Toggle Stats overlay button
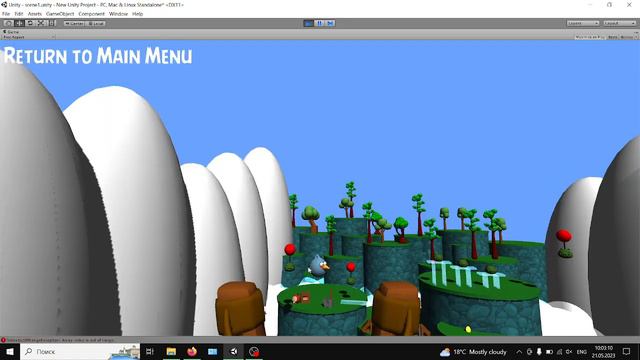Image resolution: width=640 pixels, height=360 pixels. click(x=613, y=37)
